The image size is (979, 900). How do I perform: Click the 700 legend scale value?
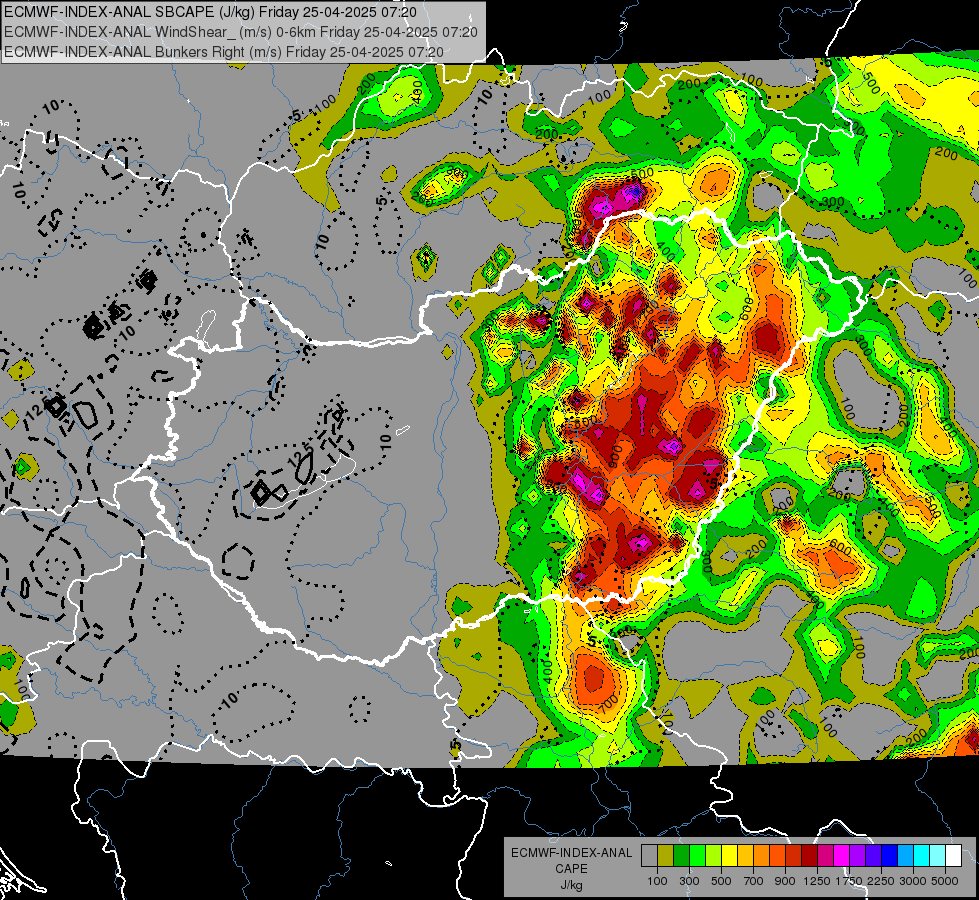(x=754, y=881)
